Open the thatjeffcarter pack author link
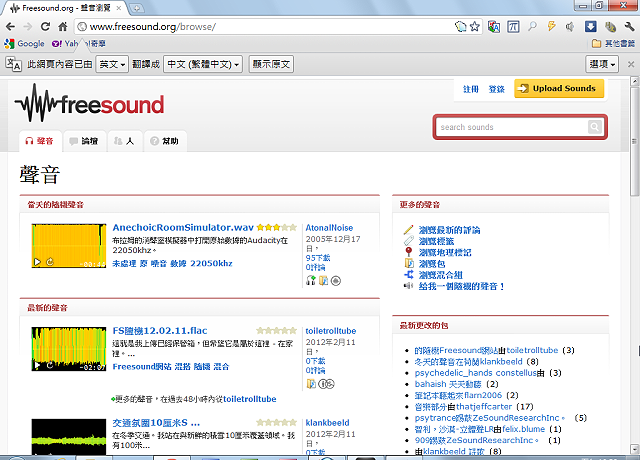 point(484,407)
